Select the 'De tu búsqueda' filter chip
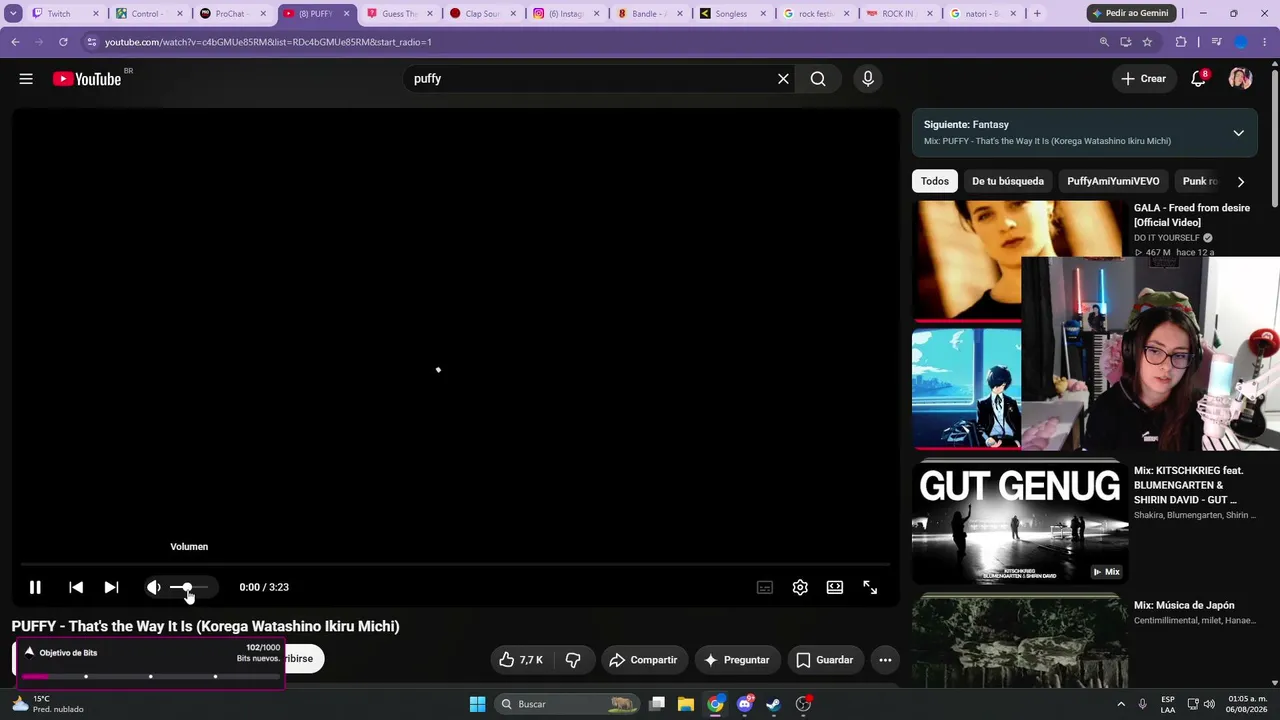The image size is (1280, 720). pyautogui.click(x=1008, y=181)
